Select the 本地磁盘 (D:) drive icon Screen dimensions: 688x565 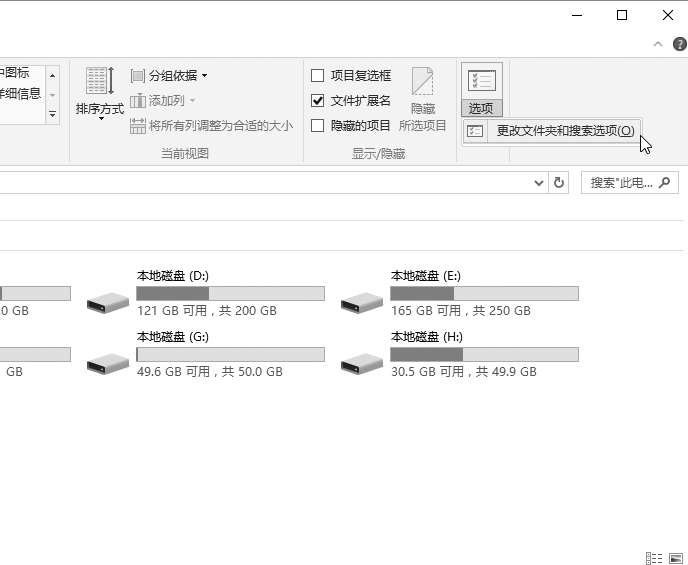[x=108, y=303]
